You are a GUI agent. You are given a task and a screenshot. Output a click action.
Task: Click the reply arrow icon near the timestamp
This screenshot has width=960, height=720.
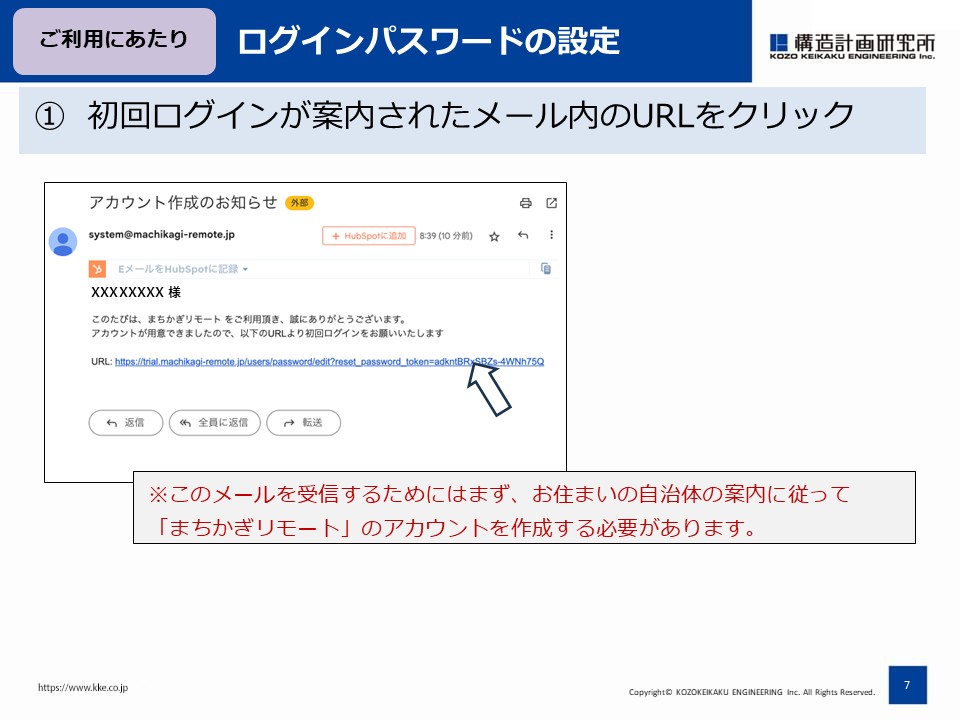[x=523, y=236]
